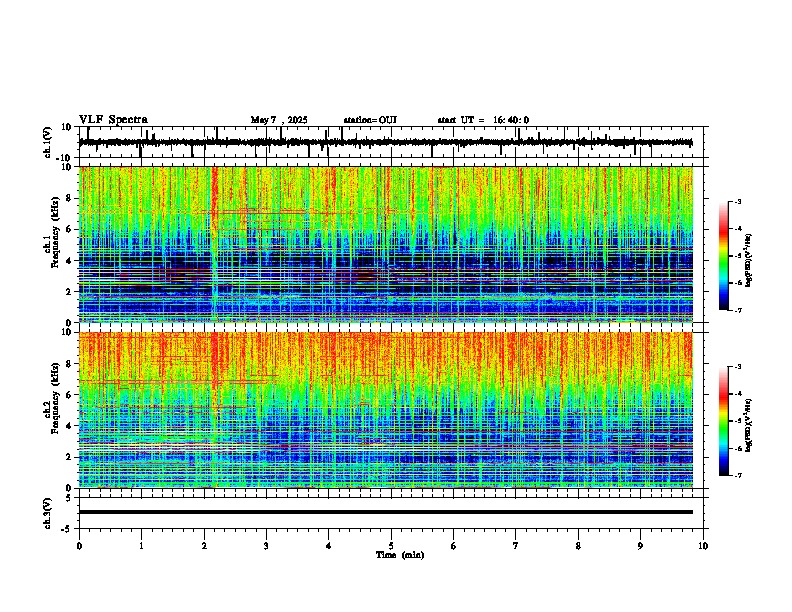Click the log(PSD) label beside ch.2 color bar
This screenshot has height=612, width=792.
(x=748, y=425)
